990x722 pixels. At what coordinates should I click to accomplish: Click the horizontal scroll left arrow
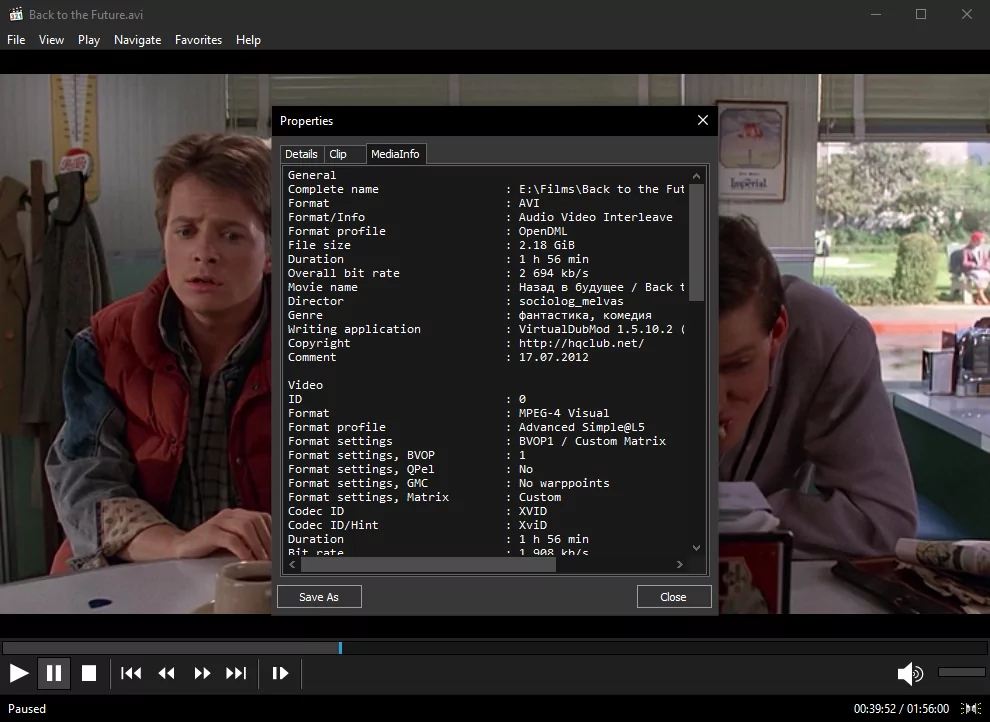tap(292, 565)
